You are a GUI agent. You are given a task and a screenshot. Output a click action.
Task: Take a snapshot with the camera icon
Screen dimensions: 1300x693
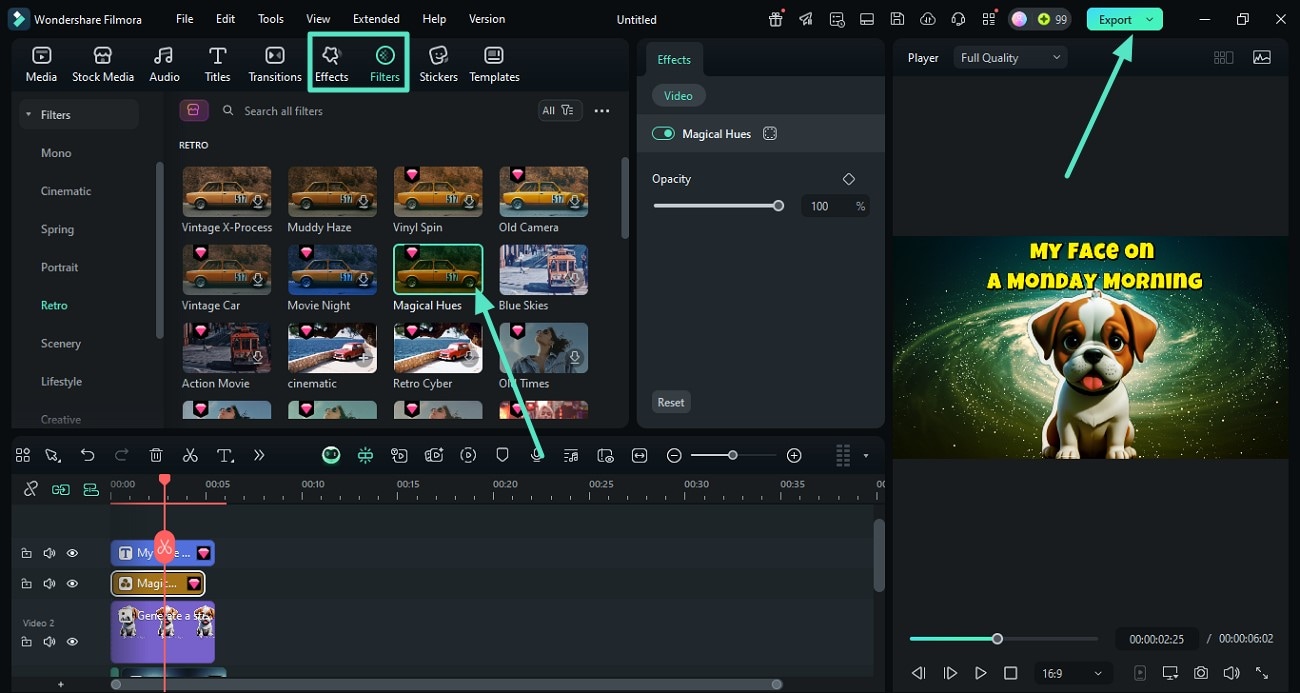tap(1201, 673)
